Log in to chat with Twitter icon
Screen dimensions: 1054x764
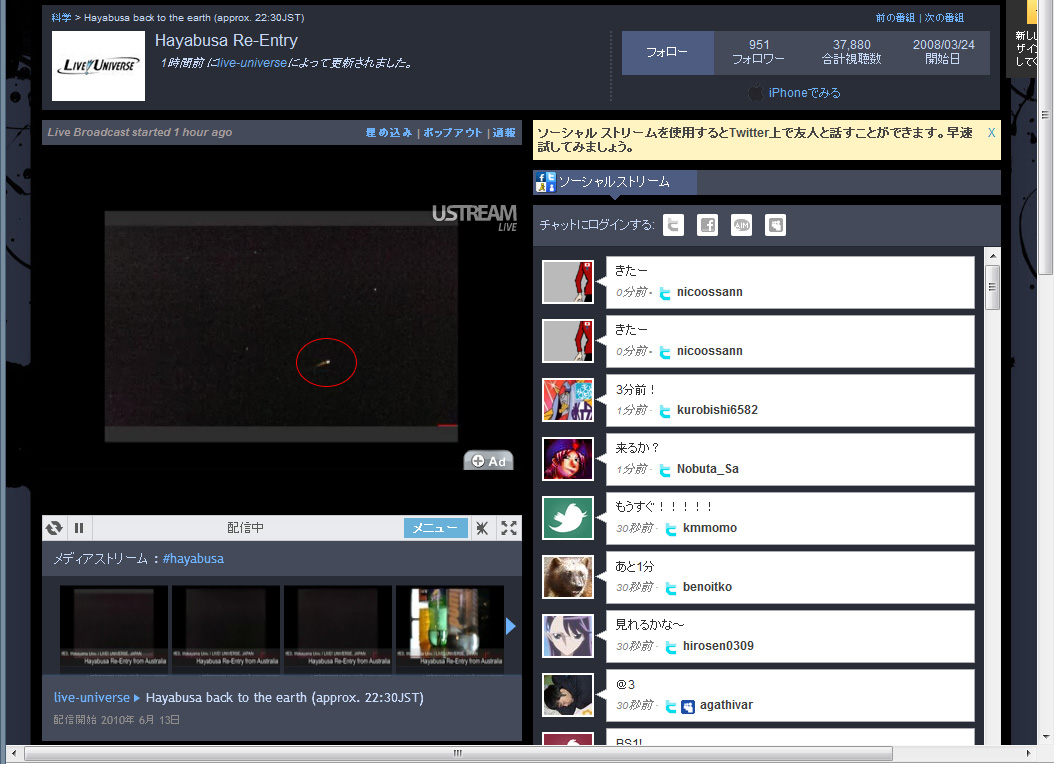[x=673, y=225]
